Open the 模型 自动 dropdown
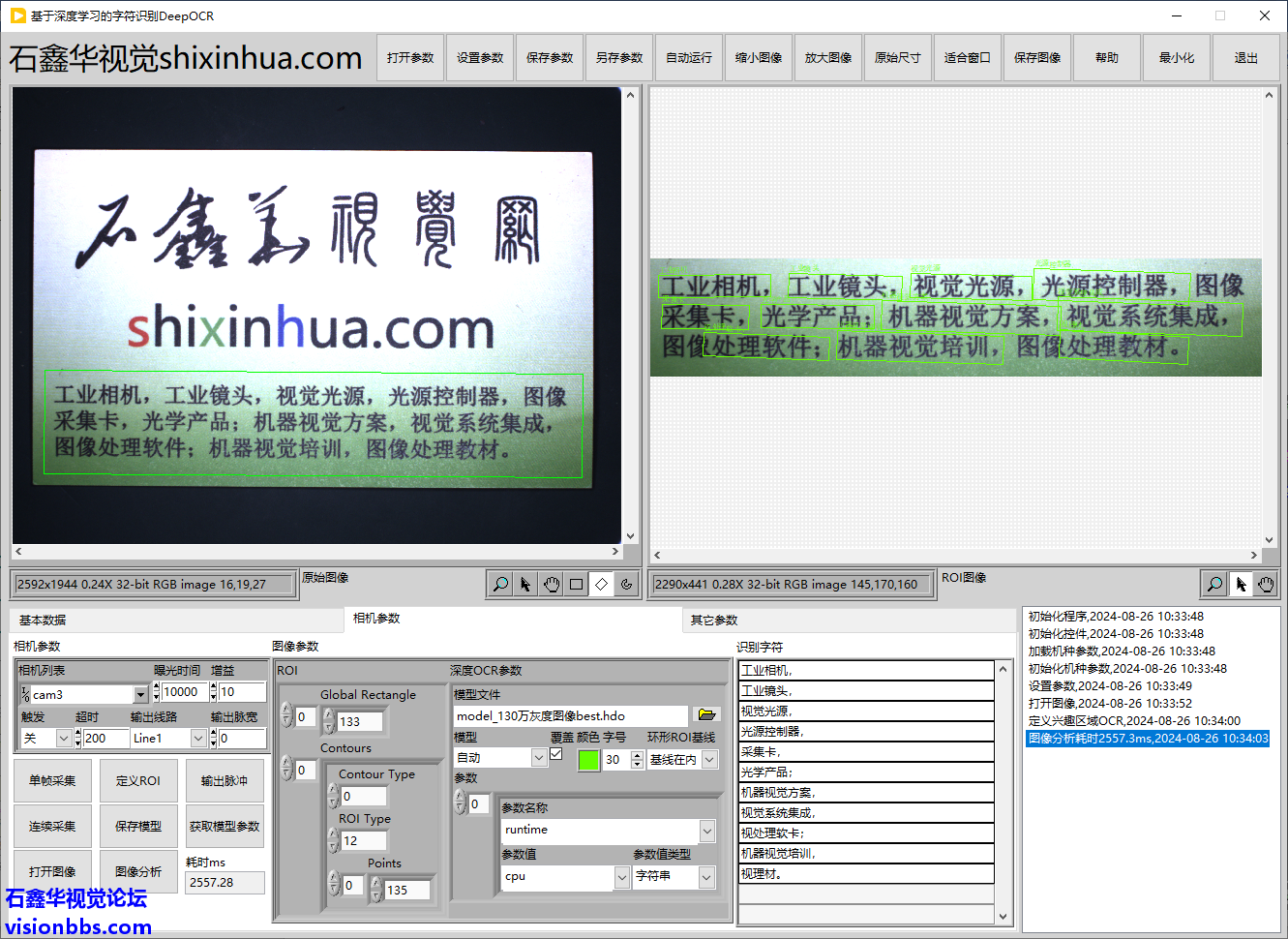1288x939 pixels. (x=539, y=758)
